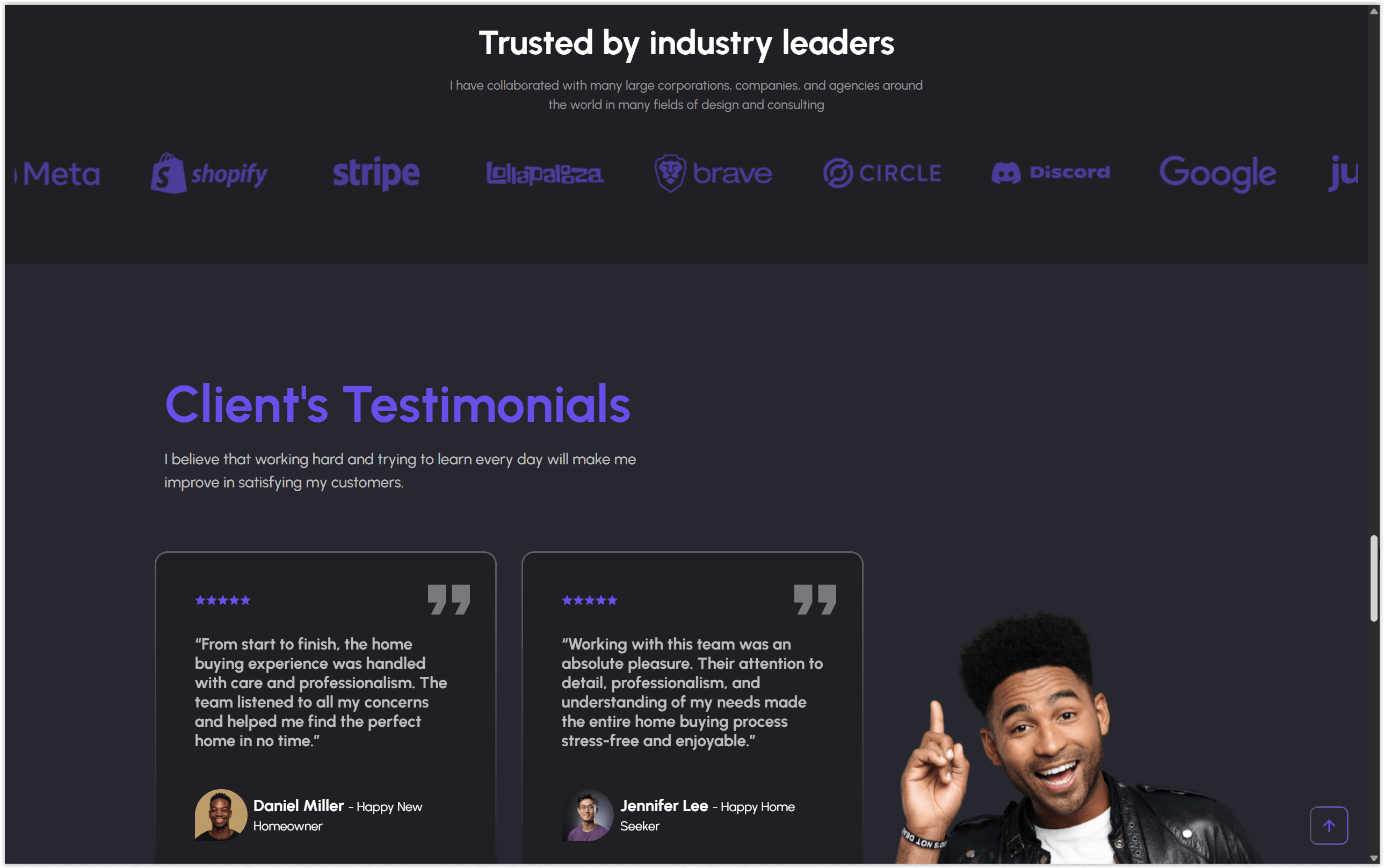Image resolution: width=1384 pixels, height=868 pixels.
Task: Click the Lollapalooza logo
Action: [545, 173]
